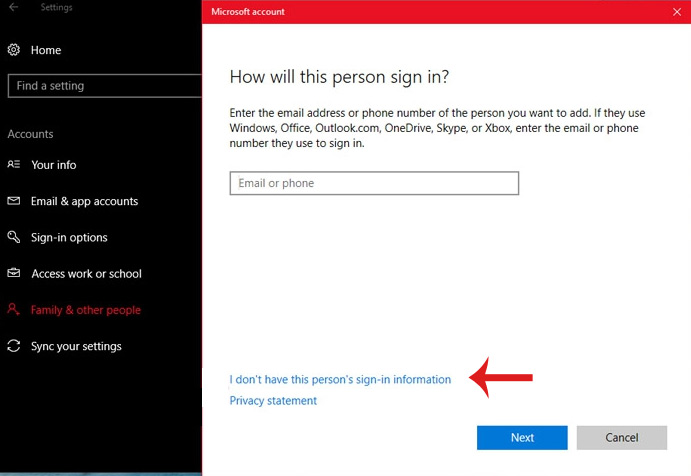Click the Access work or school briefcase icon

click(14, 273)
